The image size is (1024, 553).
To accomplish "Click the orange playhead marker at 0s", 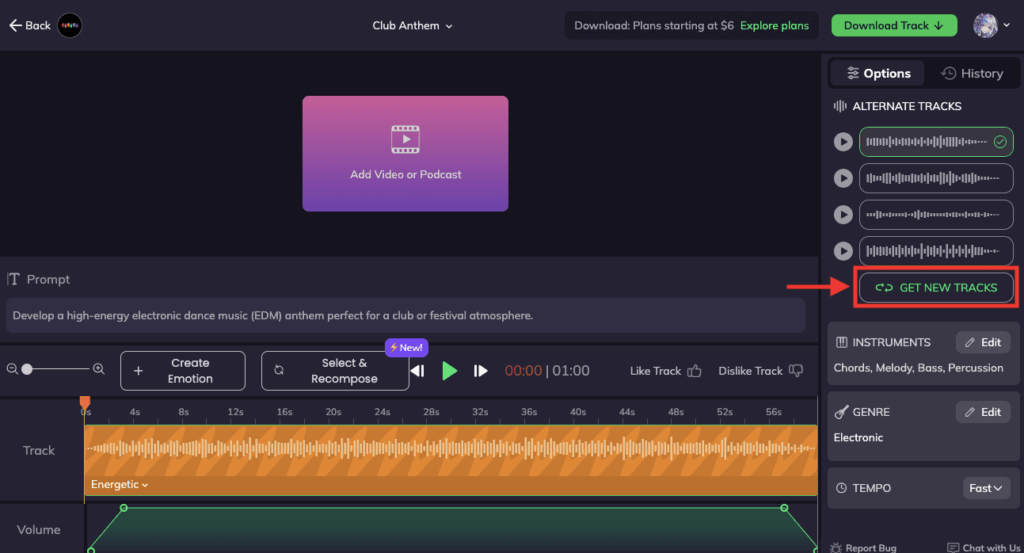I will [85, 402].
